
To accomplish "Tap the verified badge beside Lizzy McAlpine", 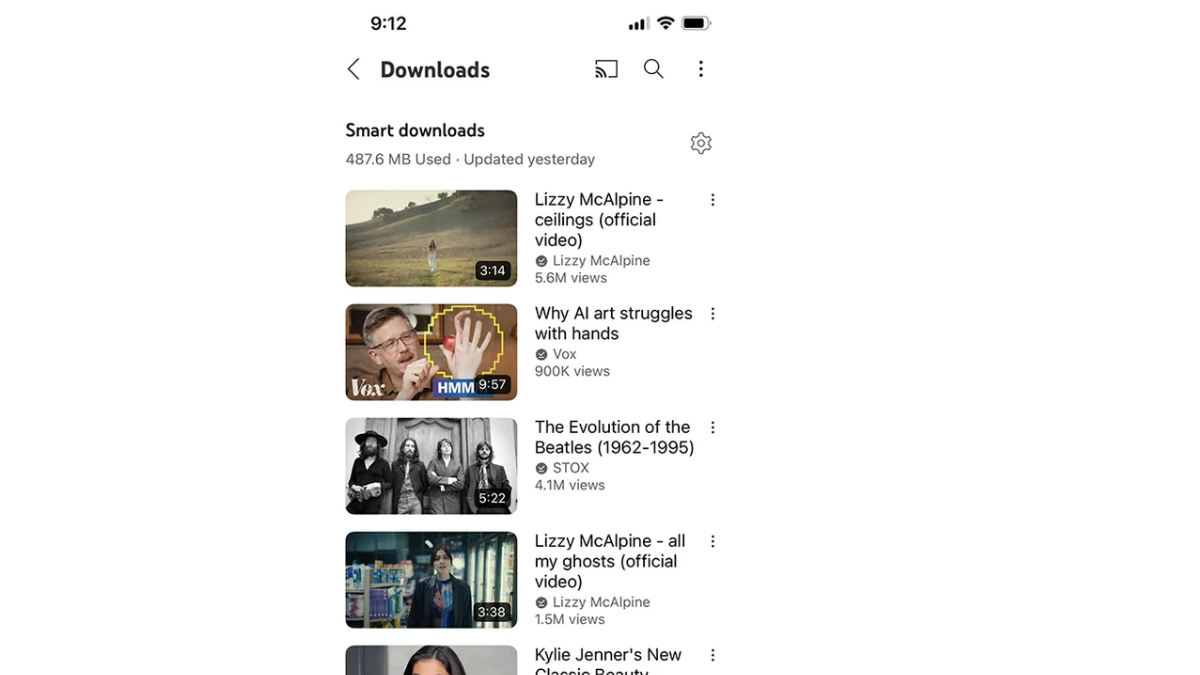I will pyautogui.click(x=539, y=260).
